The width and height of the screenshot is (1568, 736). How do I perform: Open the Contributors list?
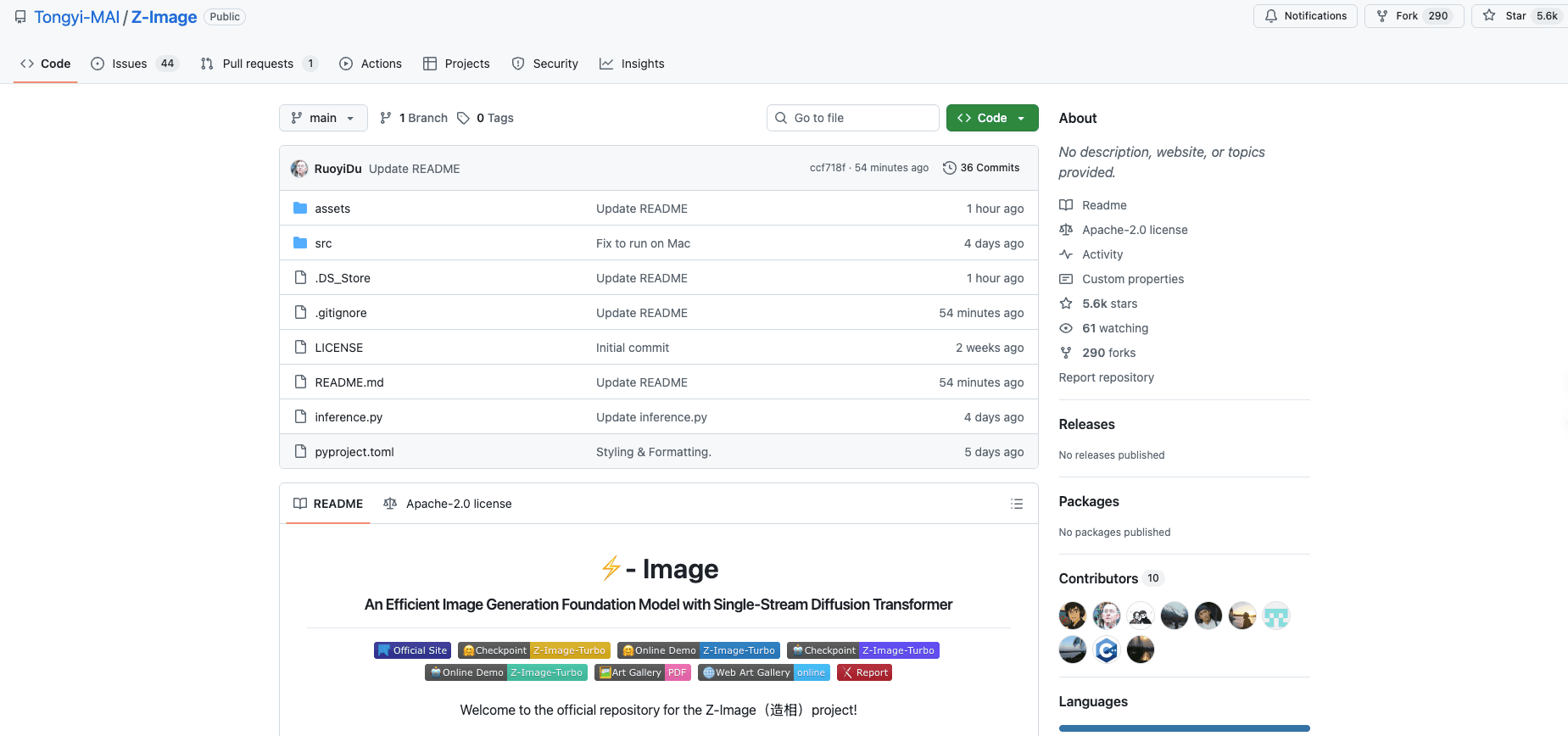pos(1111,578)
